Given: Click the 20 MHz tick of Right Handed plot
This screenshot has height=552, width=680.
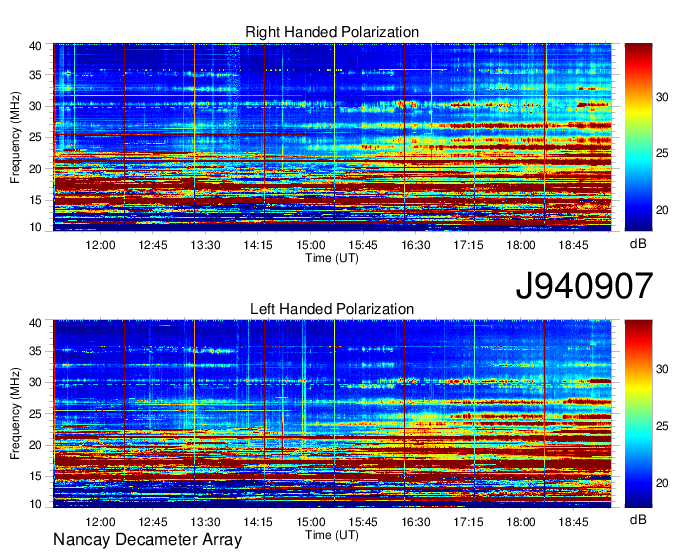Looking at the screenshot, I should point(35,169).
